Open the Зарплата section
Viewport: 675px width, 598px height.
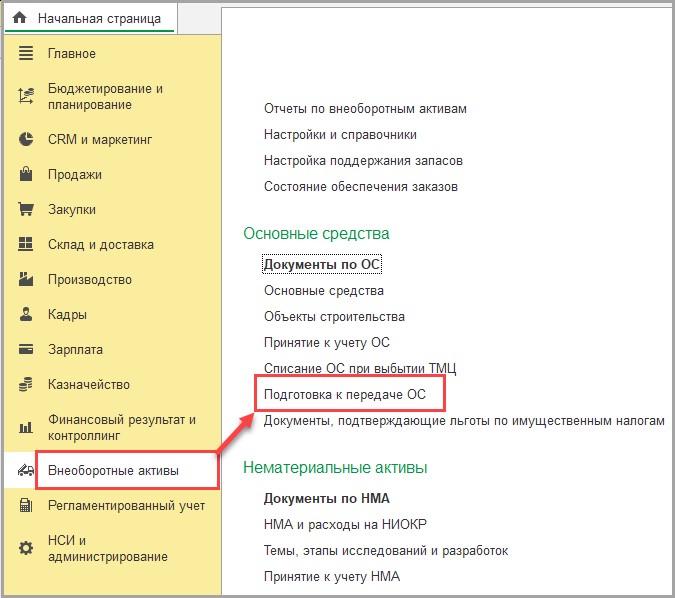click(75, 350)
